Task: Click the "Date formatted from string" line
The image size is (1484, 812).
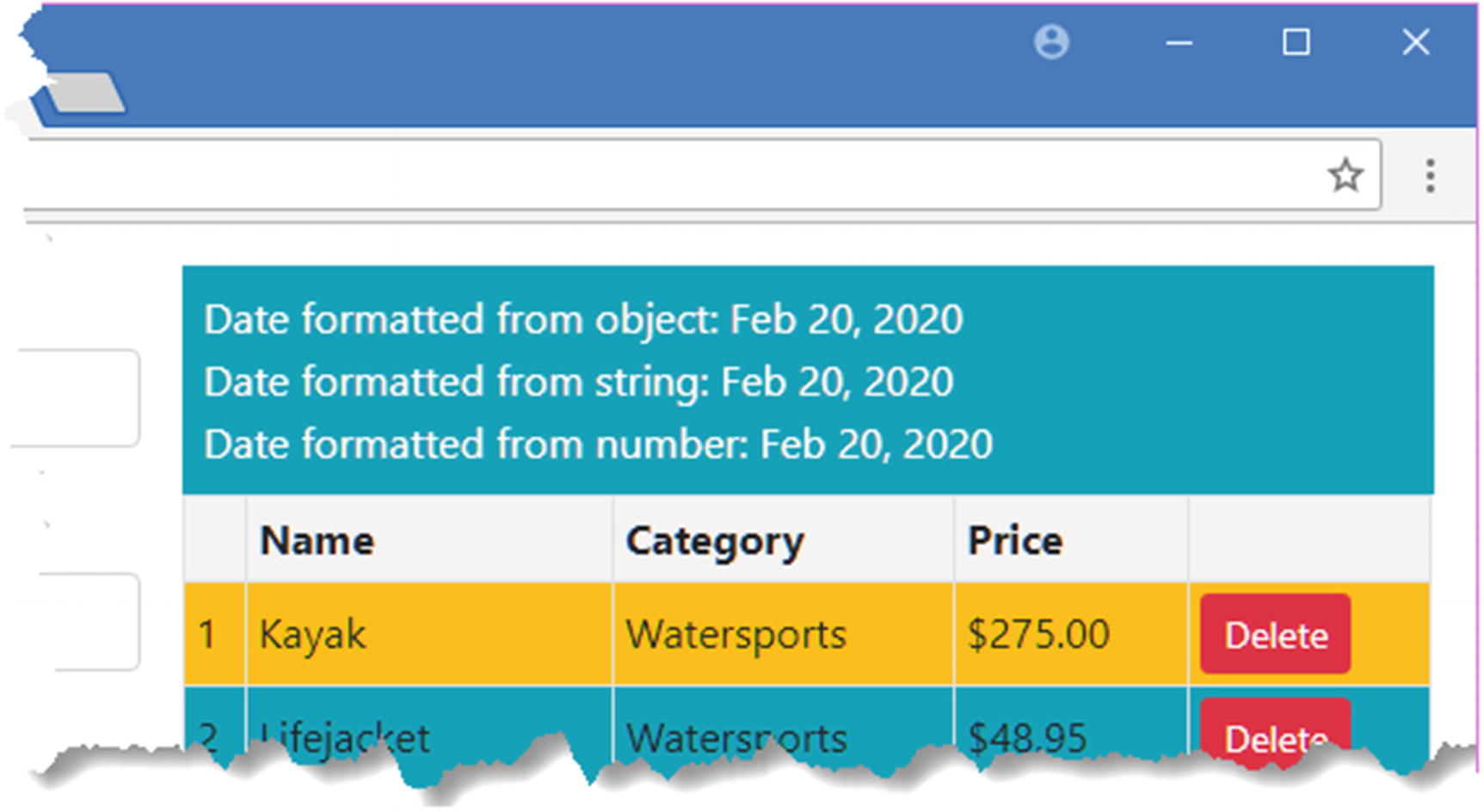Action: click(578, 382)
